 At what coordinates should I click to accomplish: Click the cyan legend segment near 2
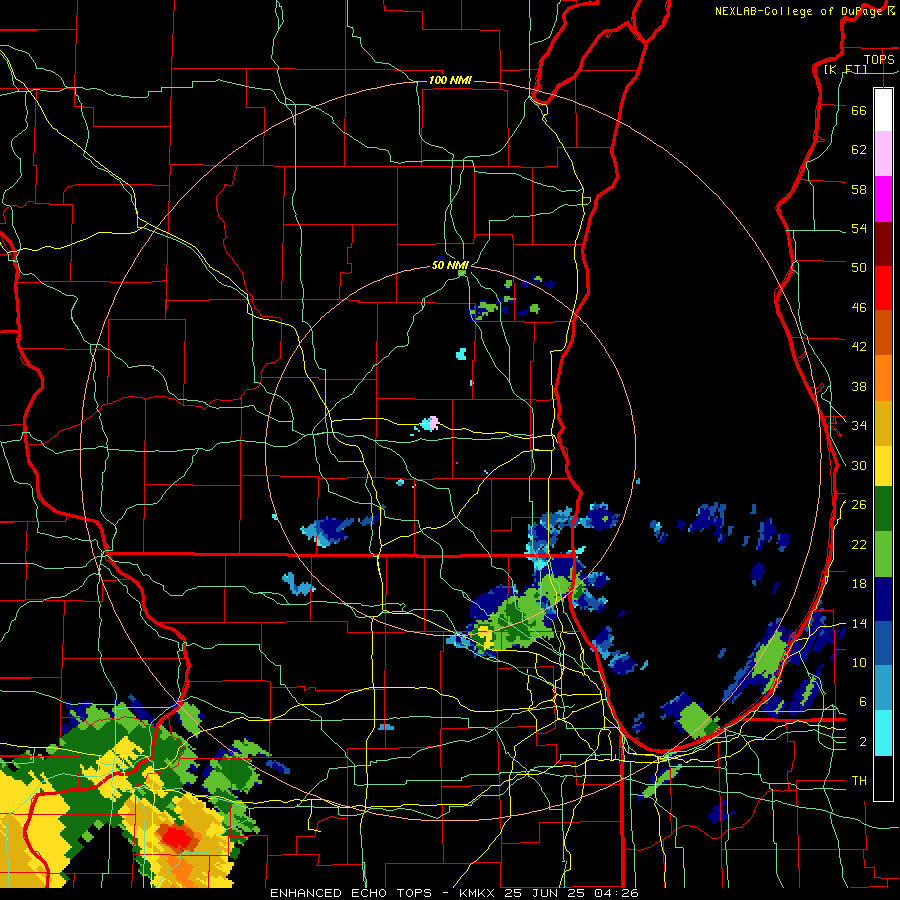[883, 733]
